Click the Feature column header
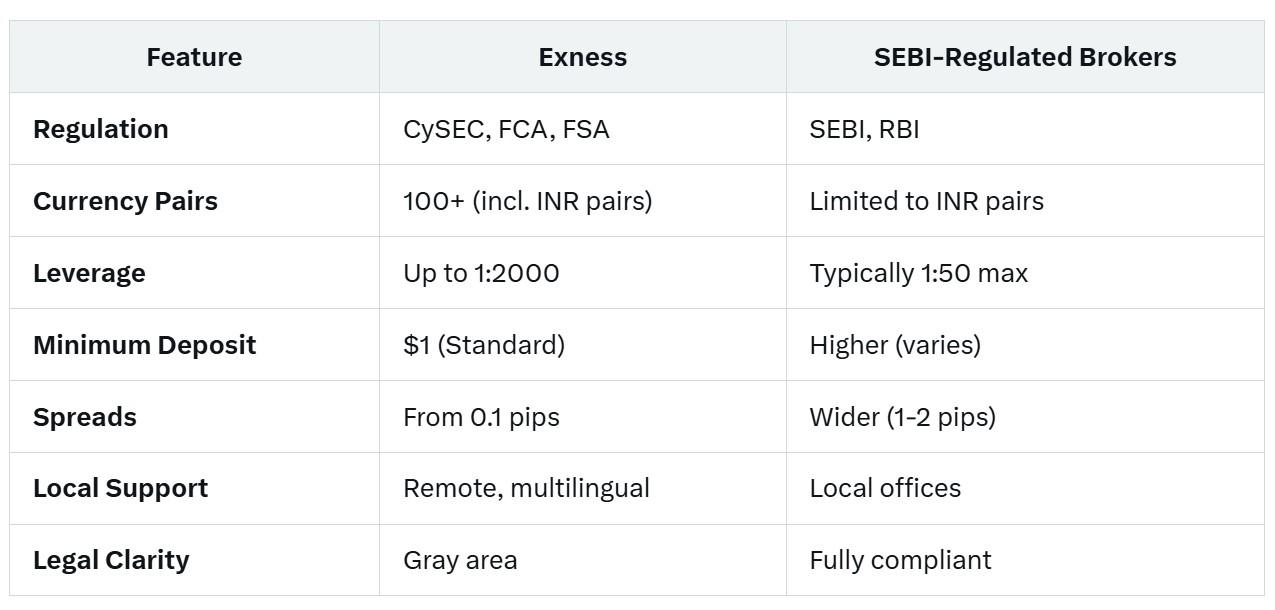The height and width of the screenshot is (610, 1275). click(194, 57)
